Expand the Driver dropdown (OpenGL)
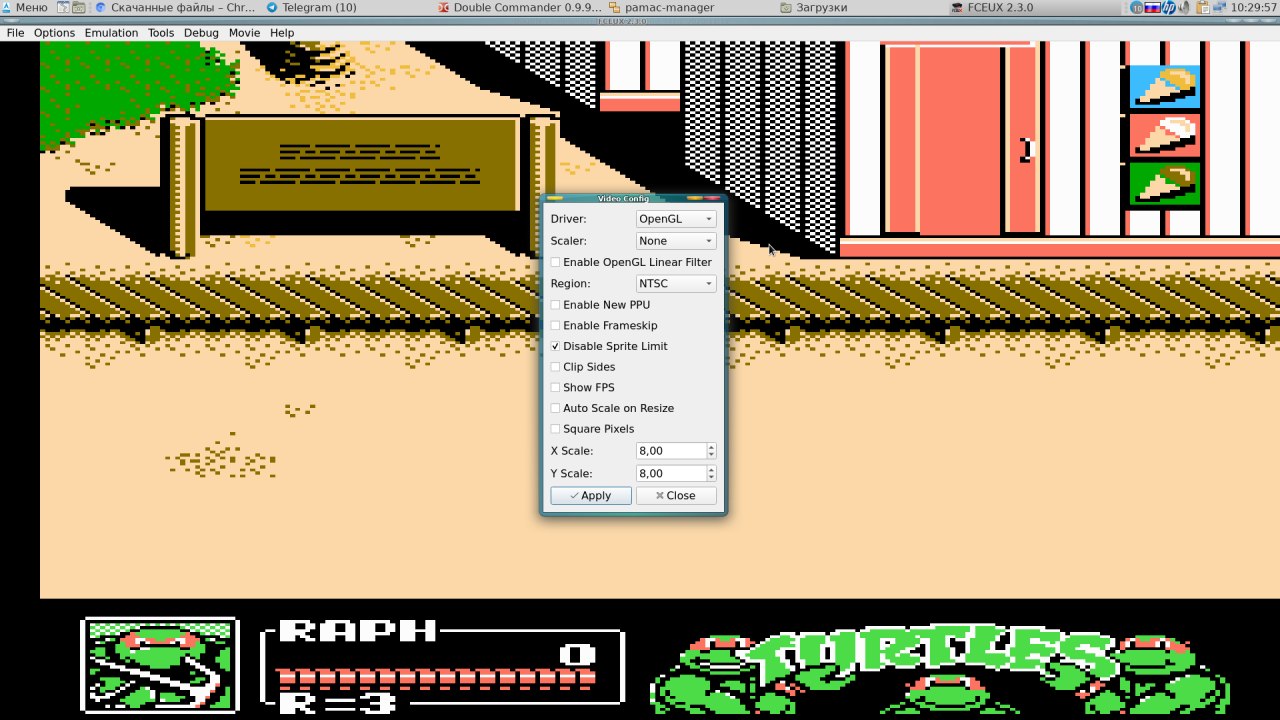This screenshot has height=720, width=1280. tap(676, 219)
